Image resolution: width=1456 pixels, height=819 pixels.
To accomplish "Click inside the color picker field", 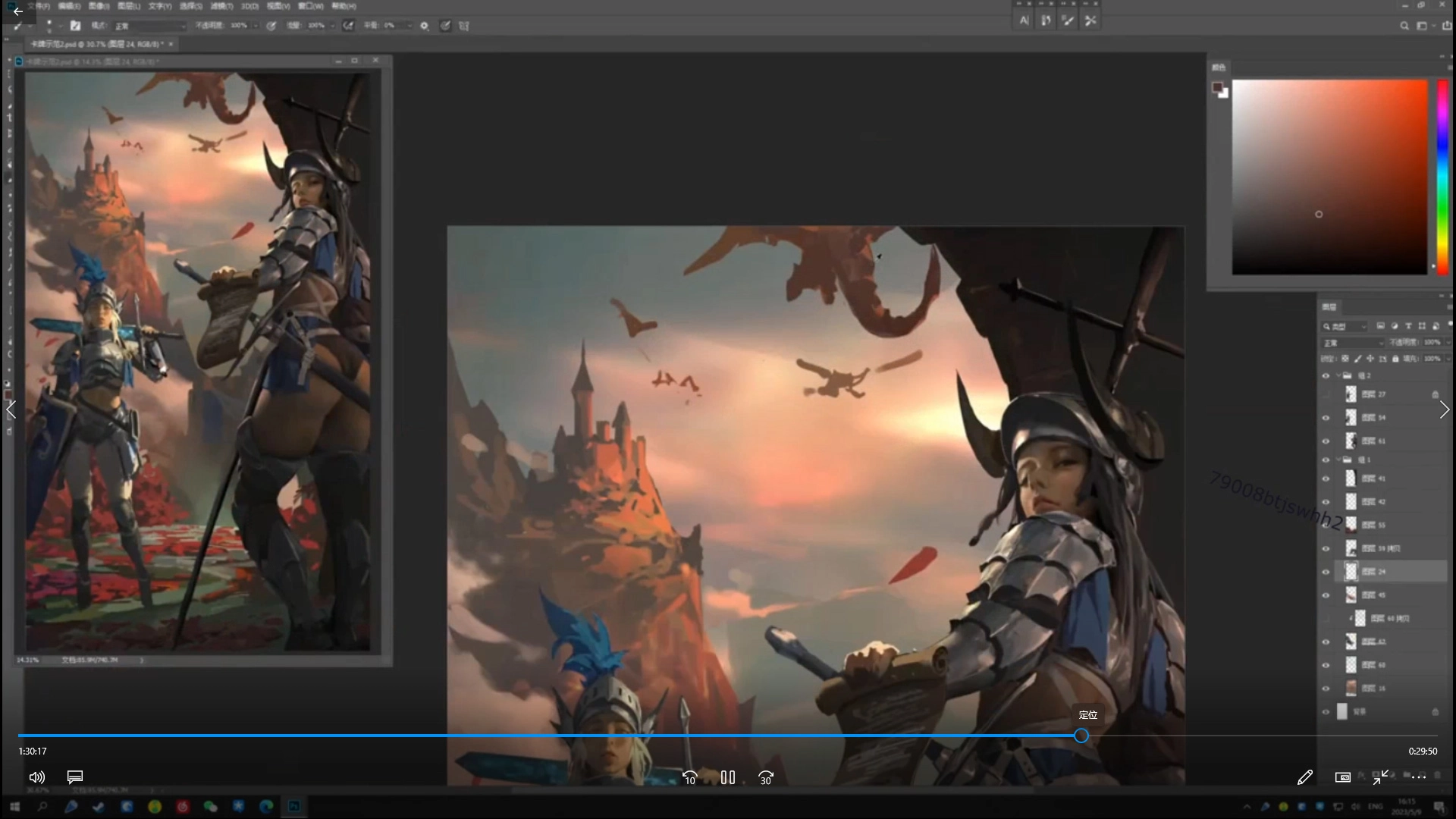I will tap(1329, 177).
